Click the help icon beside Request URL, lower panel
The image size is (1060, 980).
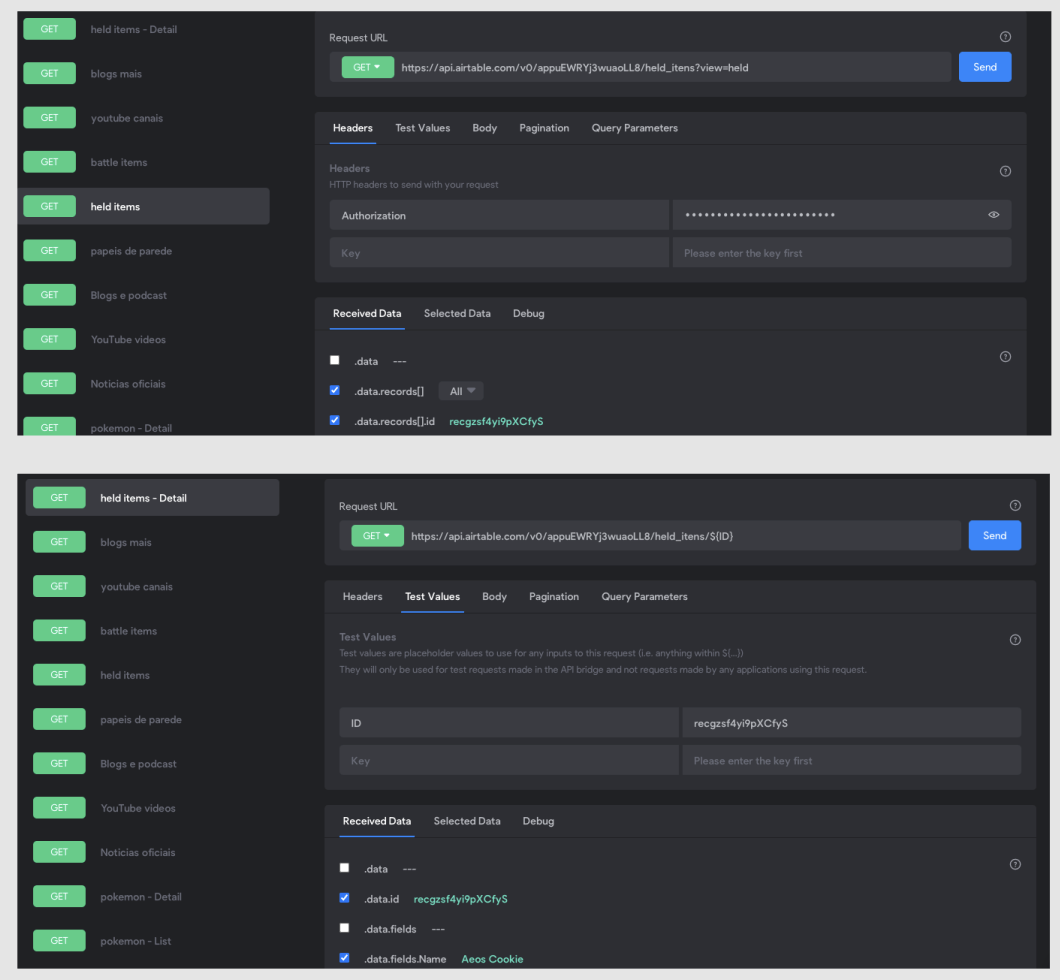click(1015, 506)
